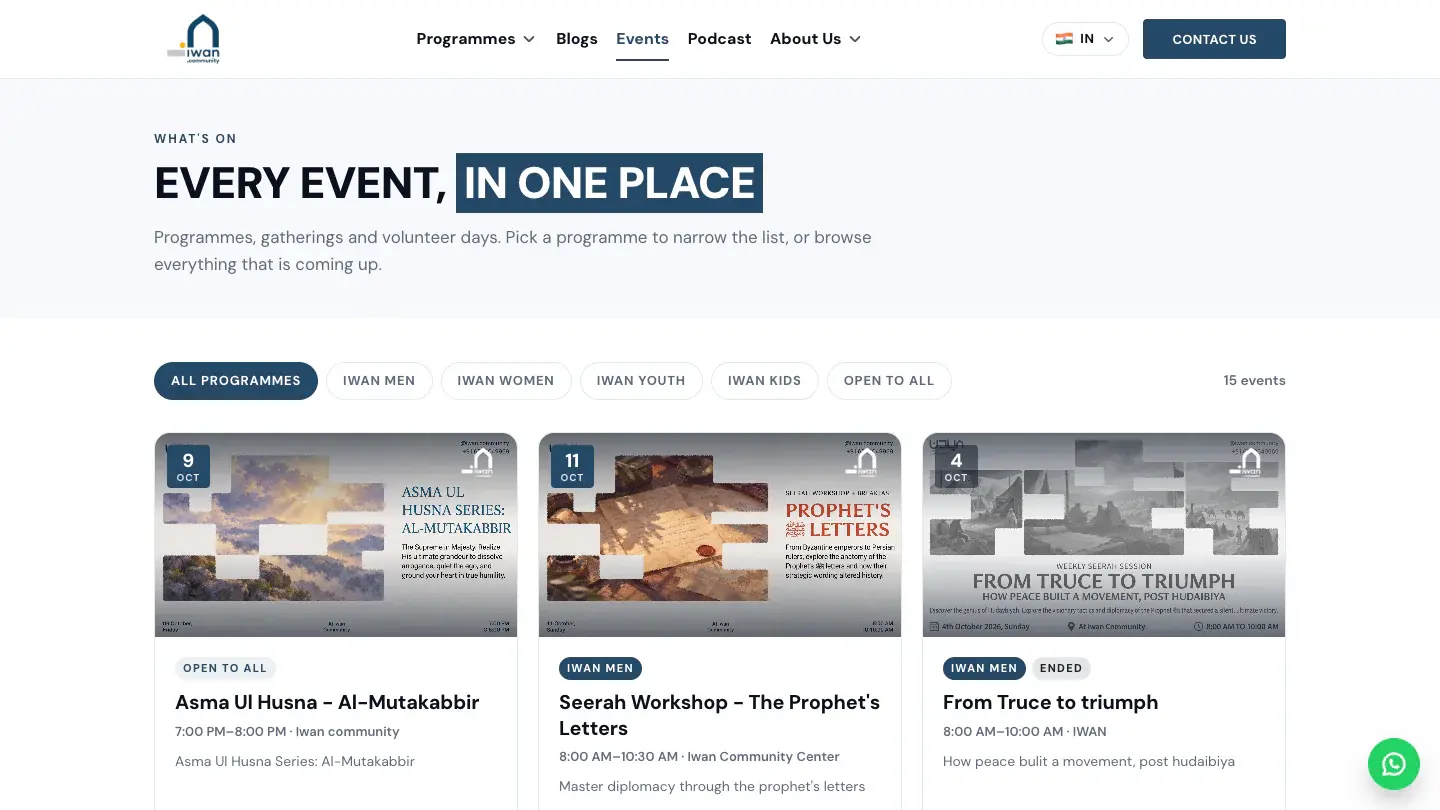Screen dimensions: 1440x810
Task: Click the 9 Oct date badge
Action: click(x=188, y=466)
